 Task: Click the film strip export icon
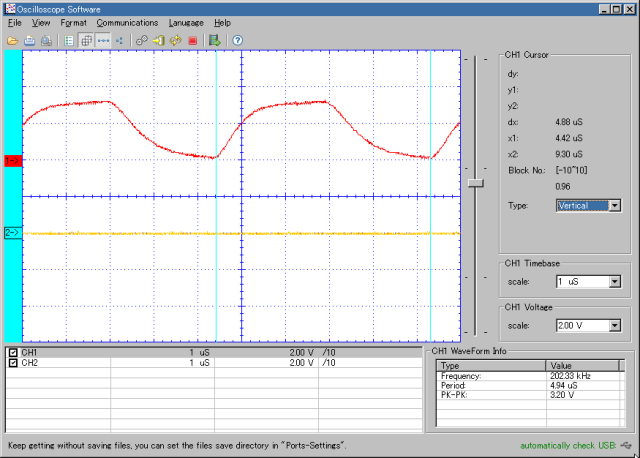[x=215, y=40]
